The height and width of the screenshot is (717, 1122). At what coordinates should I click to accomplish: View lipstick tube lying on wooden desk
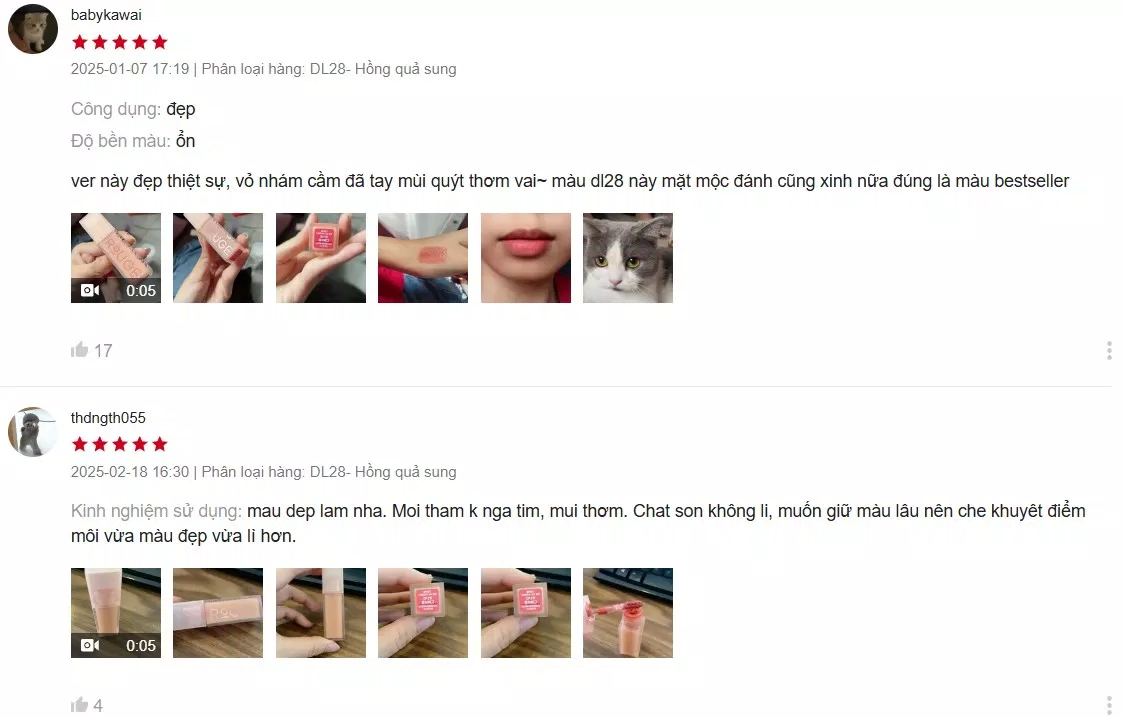218,613
